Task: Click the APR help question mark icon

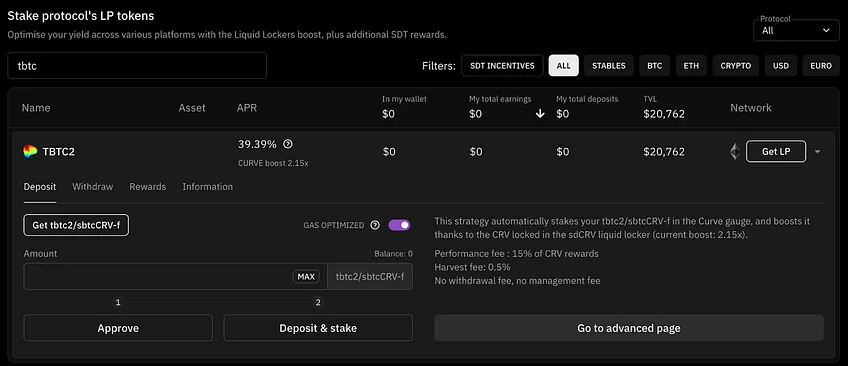Action: coord(288,144)
